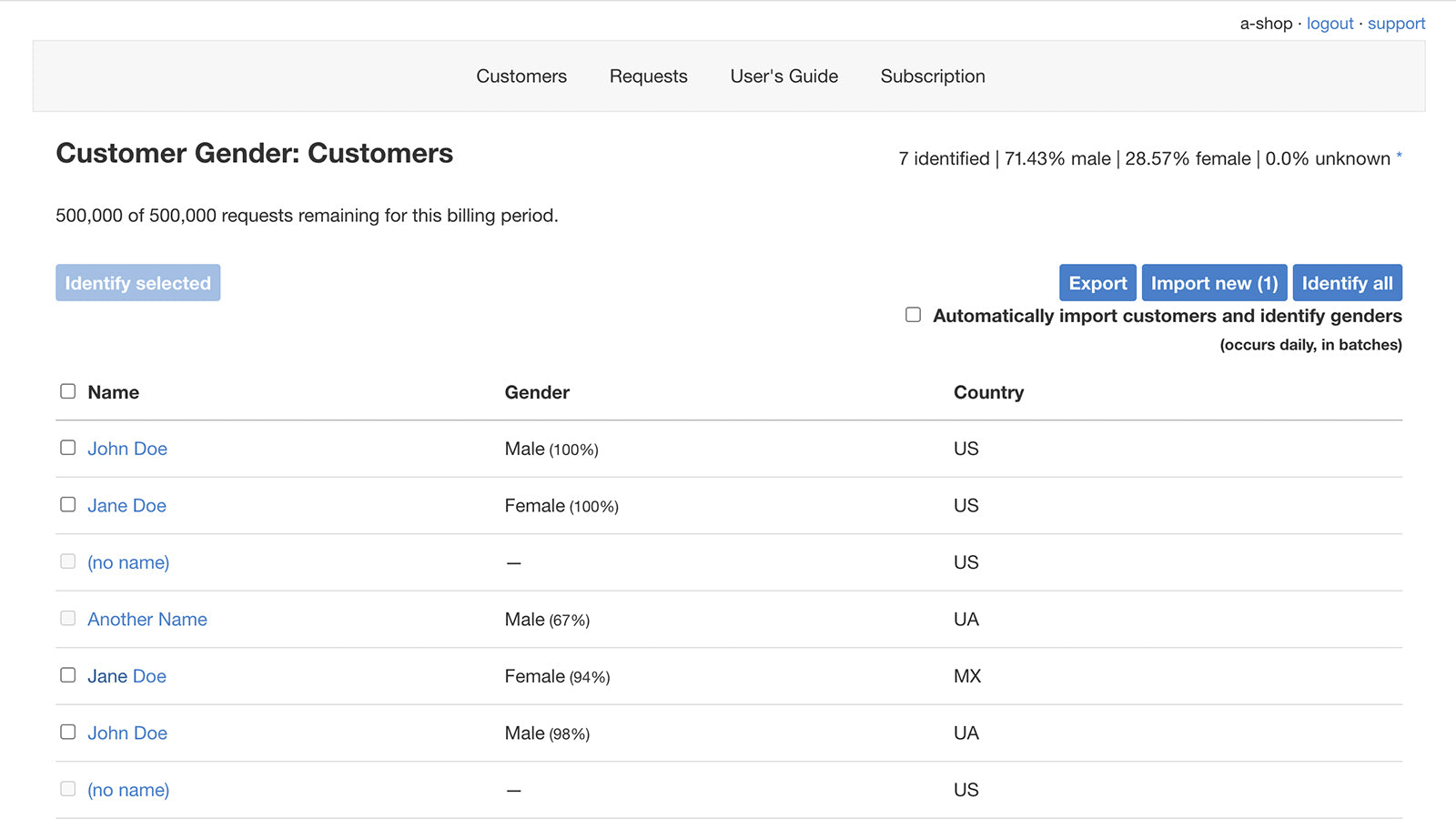Open the Requests tab
The width and height of the screenshot is (1456, 819).
(648, 76)
